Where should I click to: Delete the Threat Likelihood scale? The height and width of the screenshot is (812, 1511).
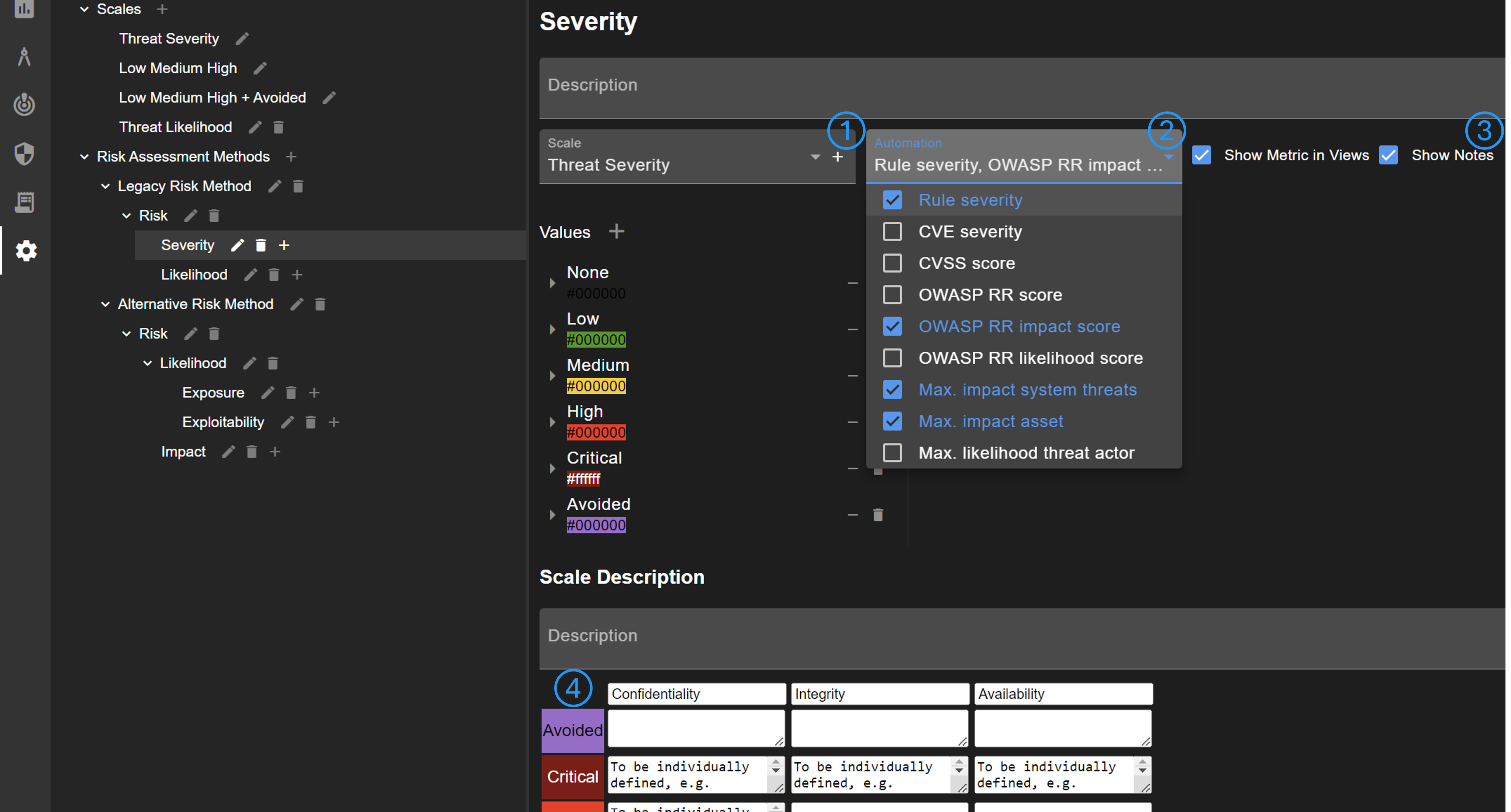click(279, 127)
